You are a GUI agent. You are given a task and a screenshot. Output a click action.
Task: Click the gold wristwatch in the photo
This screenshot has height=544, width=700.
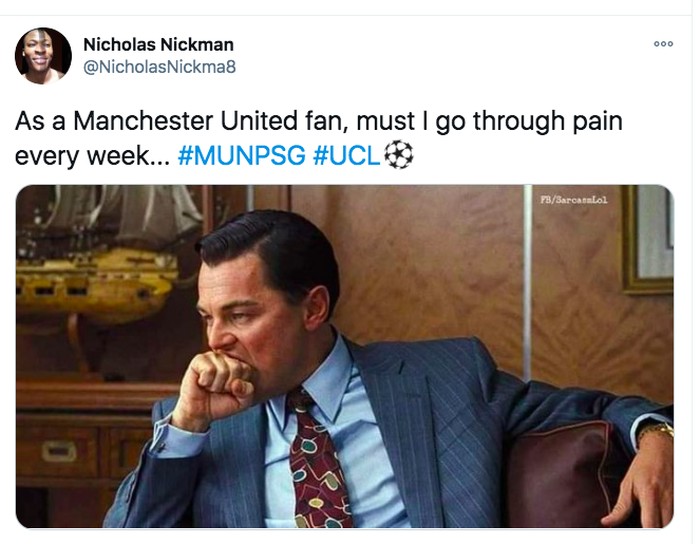point(655,432)
